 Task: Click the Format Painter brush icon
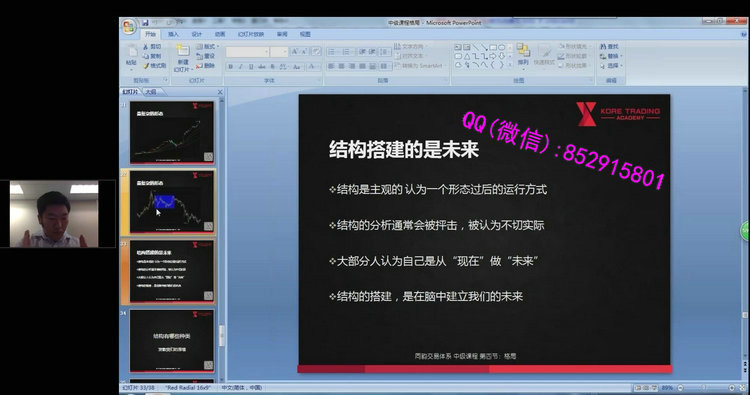[x=146, y=66]
